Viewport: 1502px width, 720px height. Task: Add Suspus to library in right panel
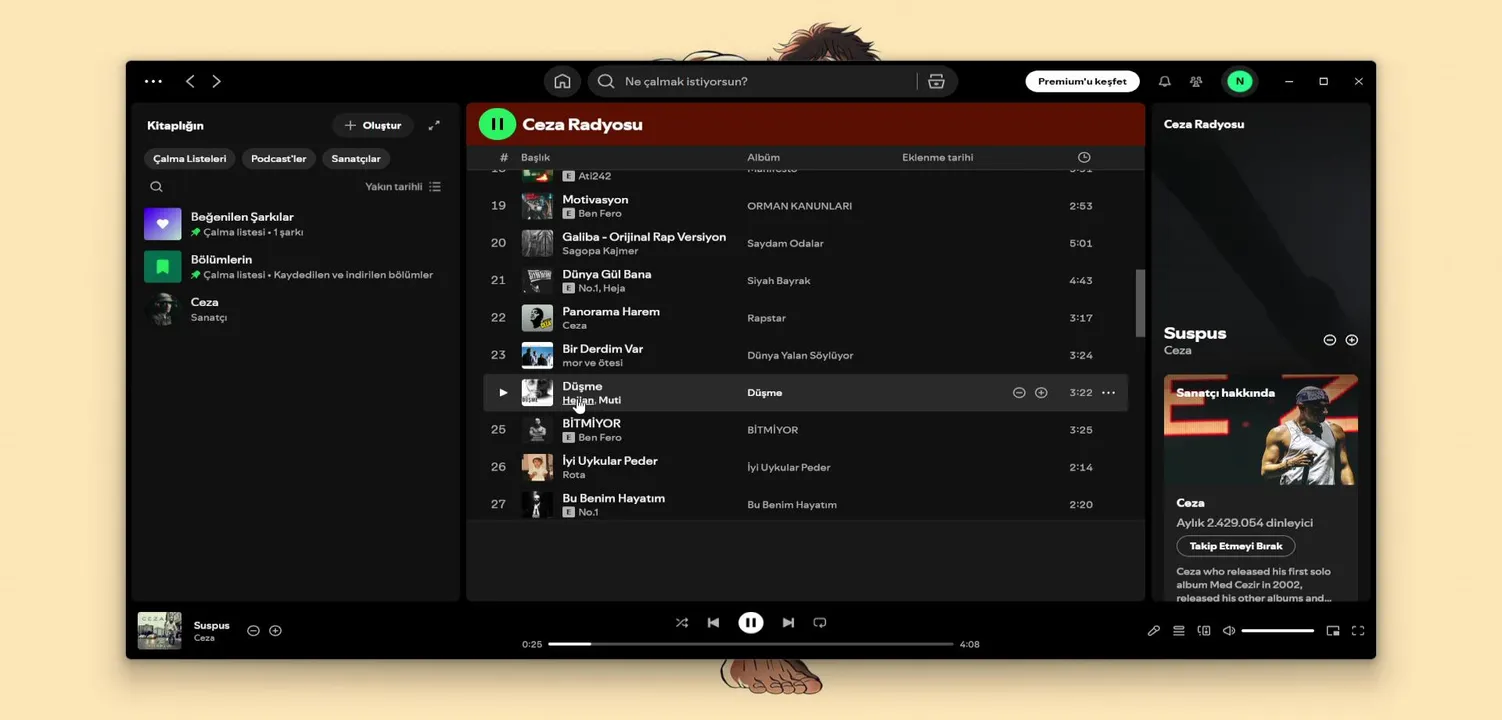(x=1352, y=340)
